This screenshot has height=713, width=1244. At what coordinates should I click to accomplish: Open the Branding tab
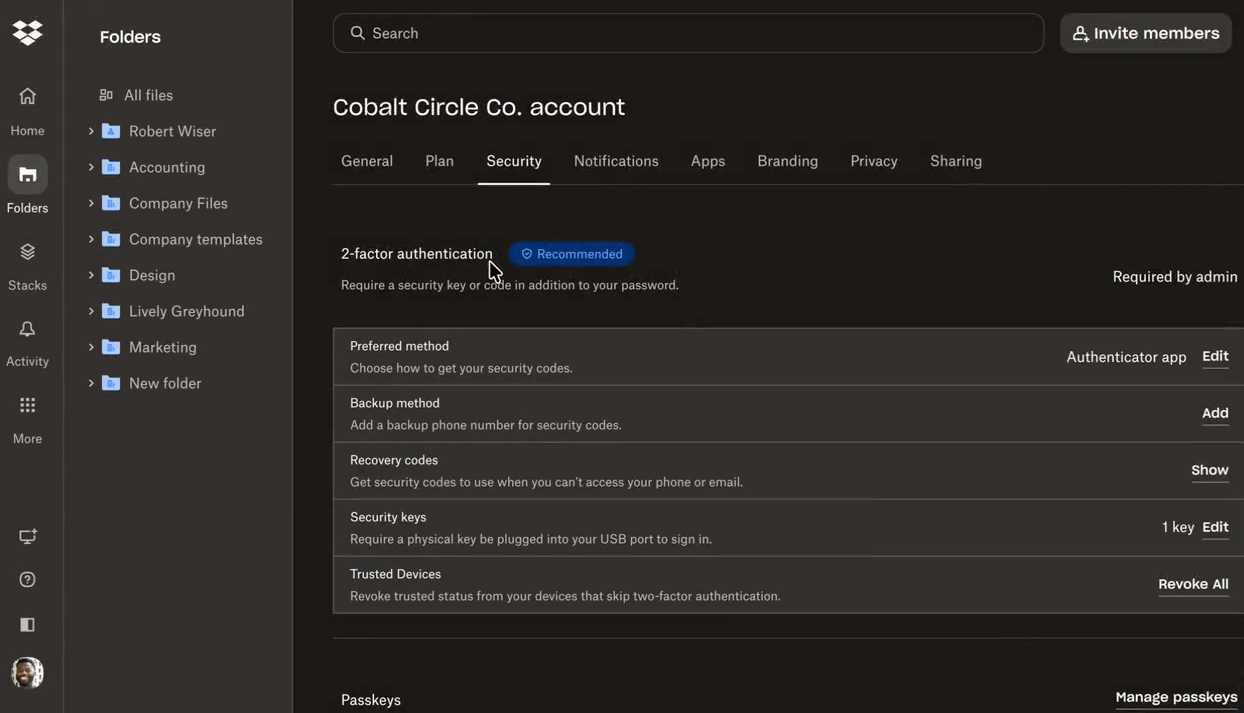[787, 161]
